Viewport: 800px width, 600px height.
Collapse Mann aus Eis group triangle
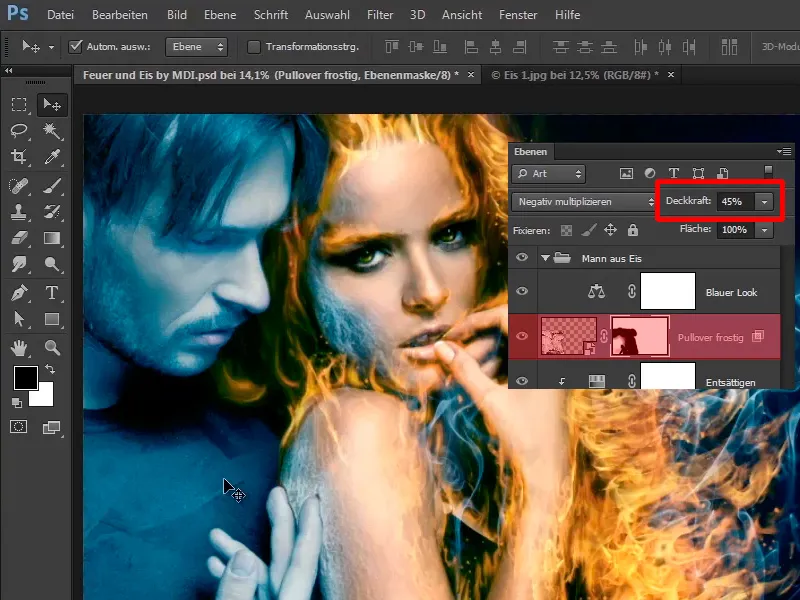[x=545, y=258]
